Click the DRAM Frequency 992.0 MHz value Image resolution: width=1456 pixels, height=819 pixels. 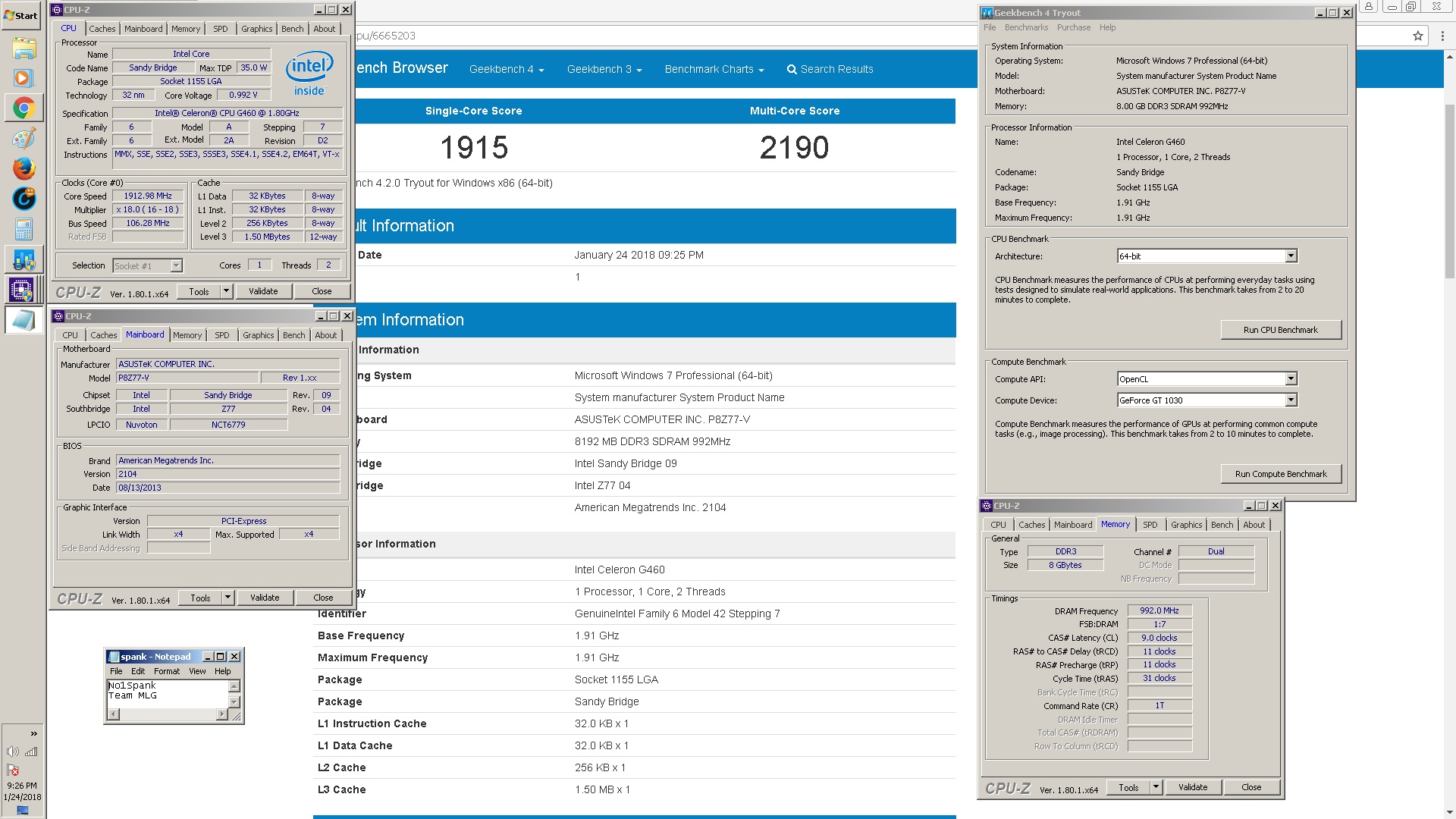(1159, 610)
